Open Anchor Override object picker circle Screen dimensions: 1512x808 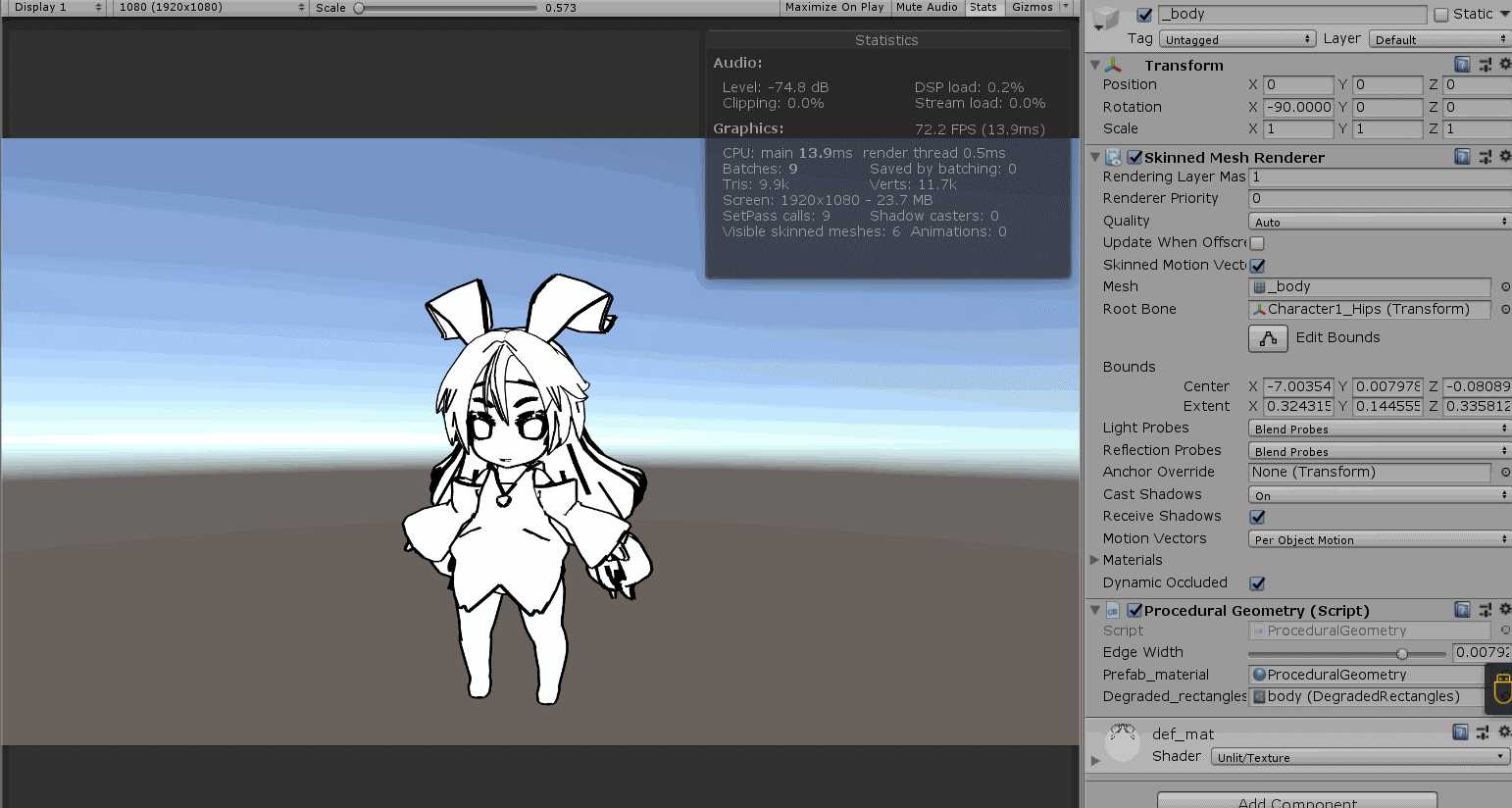(1505, 473)
